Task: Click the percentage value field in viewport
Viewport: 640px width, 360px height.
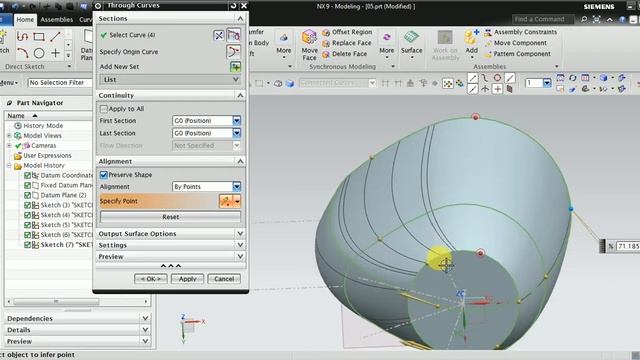Action: point(629,246)
